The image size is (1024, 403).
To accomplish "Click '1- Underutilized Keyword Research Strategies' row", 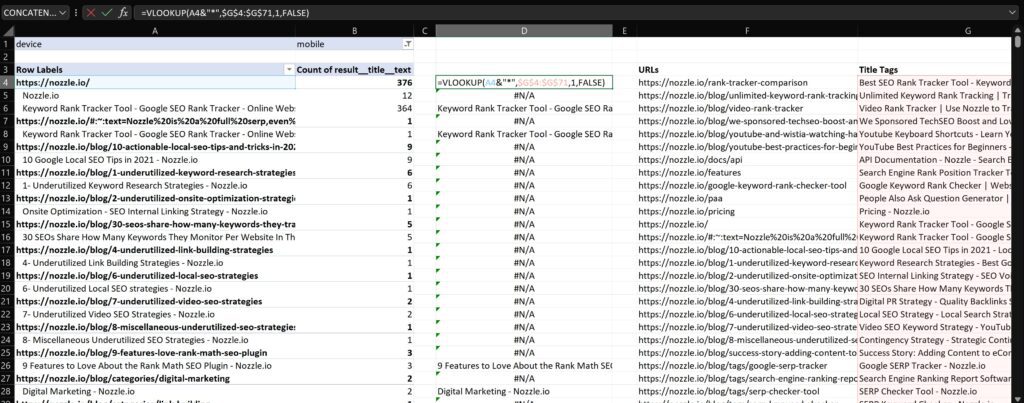I will 154,185.
